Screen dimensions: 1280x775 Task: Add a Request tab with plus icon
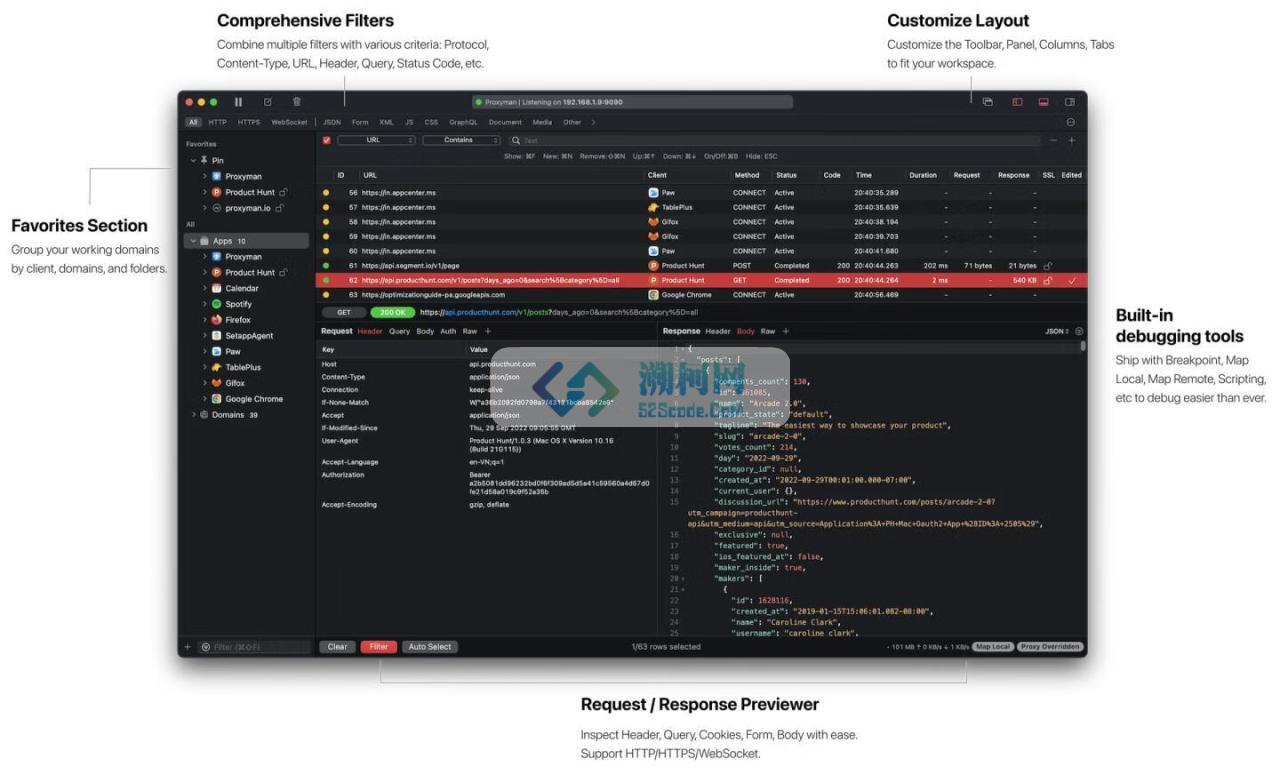click(x=488, y=331)
